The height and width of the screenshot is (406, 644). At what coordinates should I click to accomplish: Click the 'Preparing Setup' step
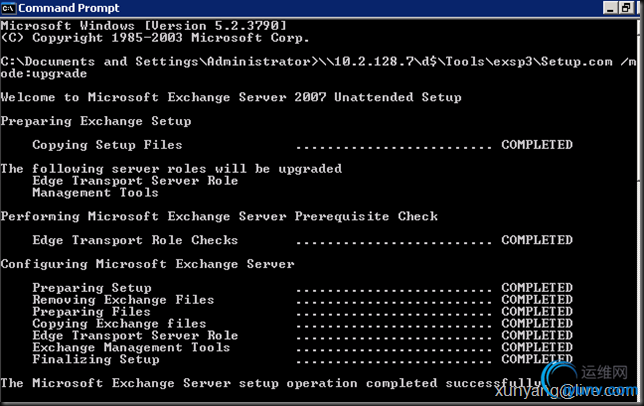[92, 288]
